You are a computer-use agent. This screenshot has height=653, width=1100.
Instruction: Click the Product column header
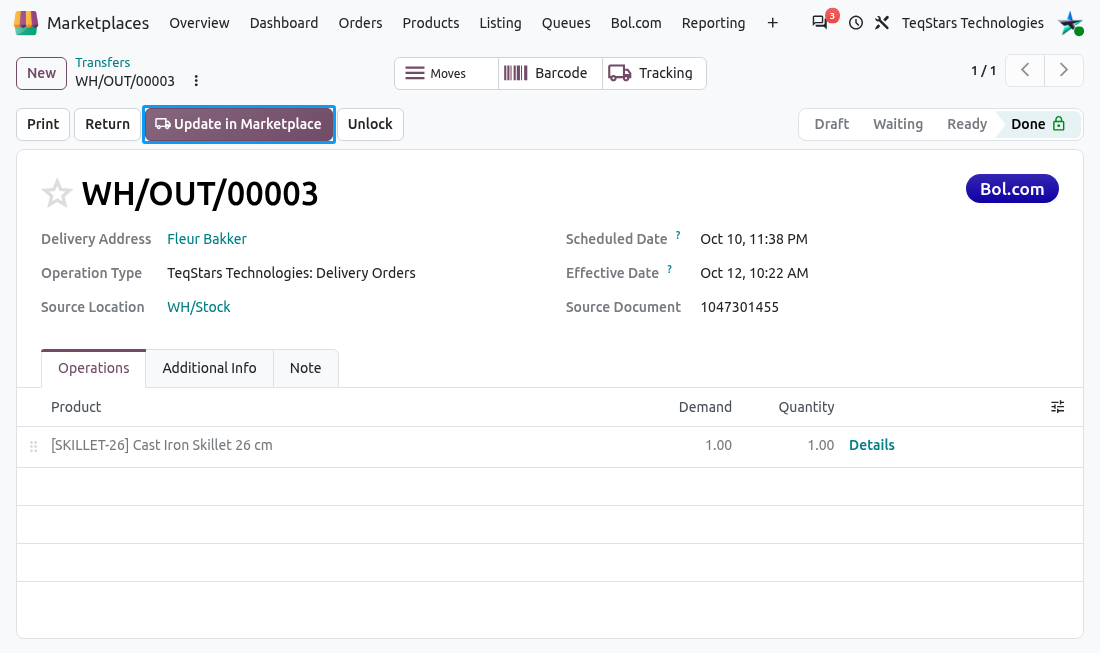tap(76, 407)
